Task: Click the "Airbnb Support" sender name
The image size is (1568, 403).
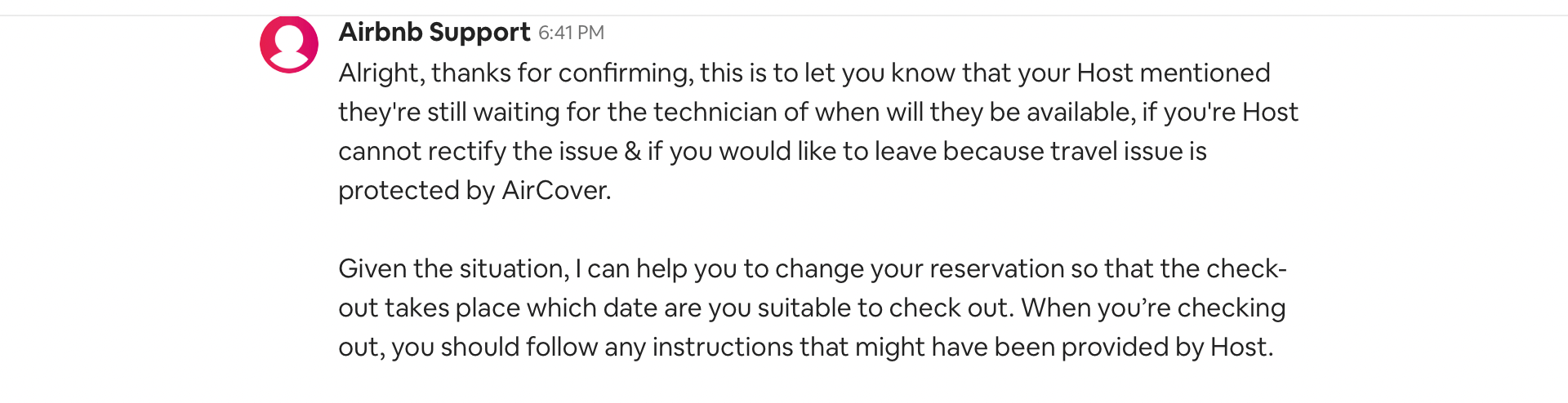Action: (434, 32)
